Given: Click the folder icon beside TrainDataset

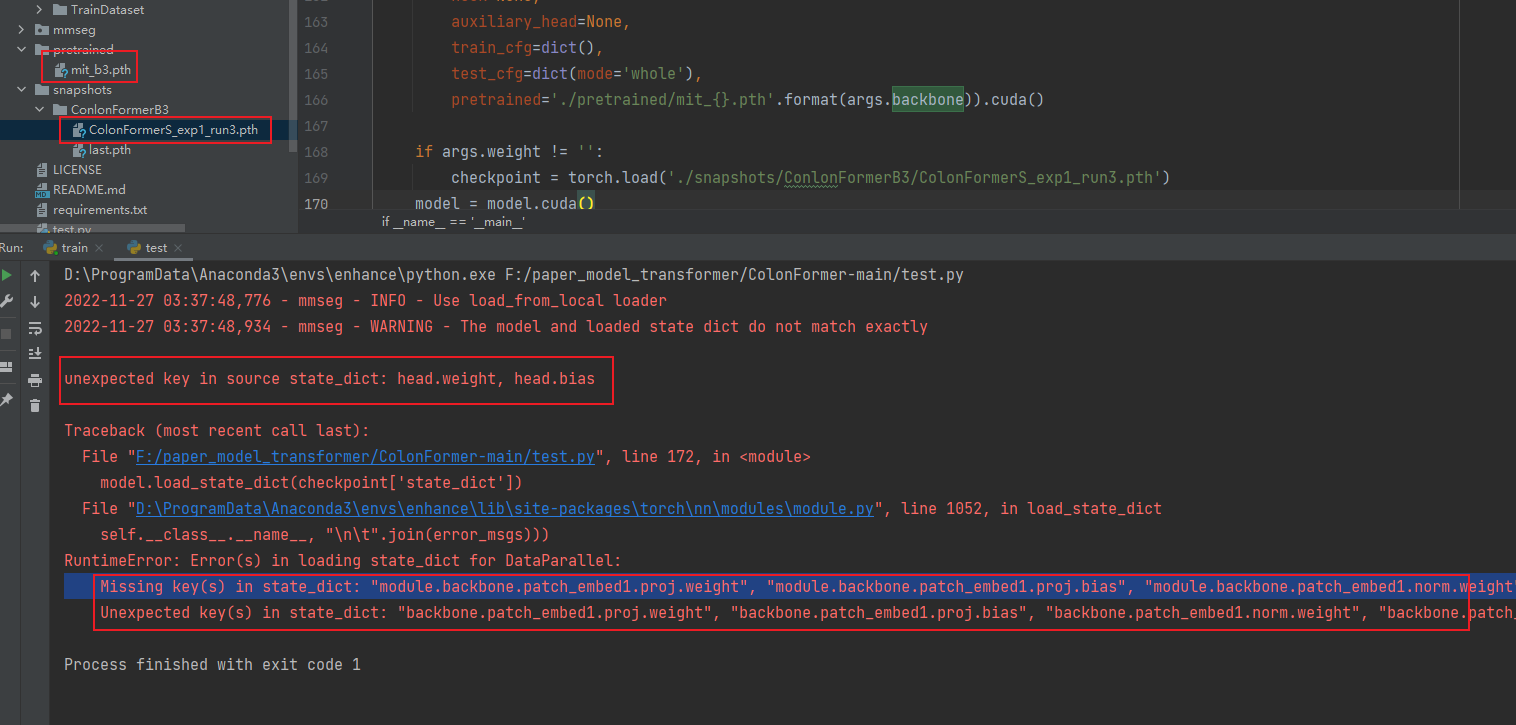Looking at the screenshot, I should pos(60,10).
